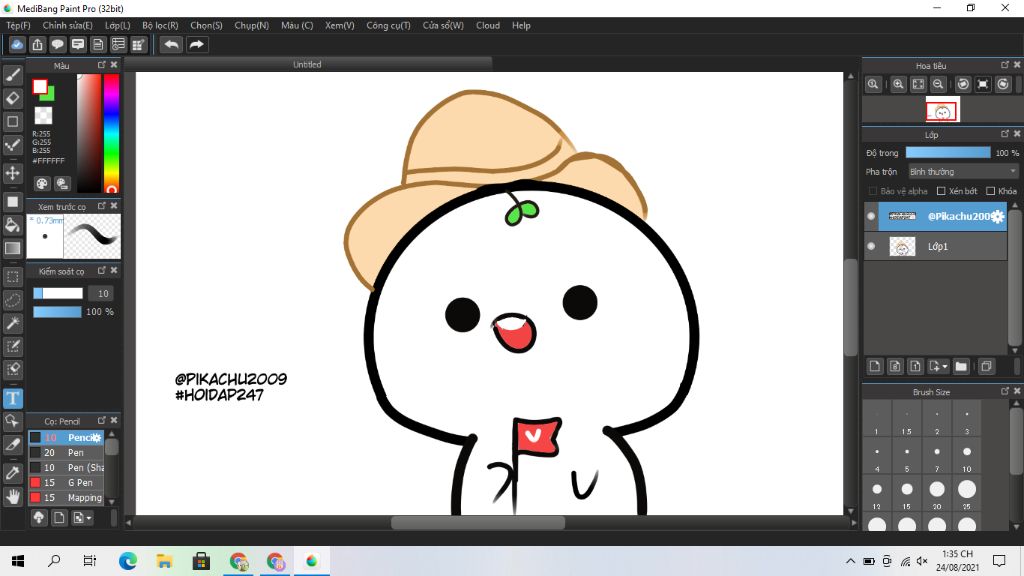Viewport: 1024px width, 576px height.
Task: Select the Bucket fill tool
Action: tap(12, 225)
